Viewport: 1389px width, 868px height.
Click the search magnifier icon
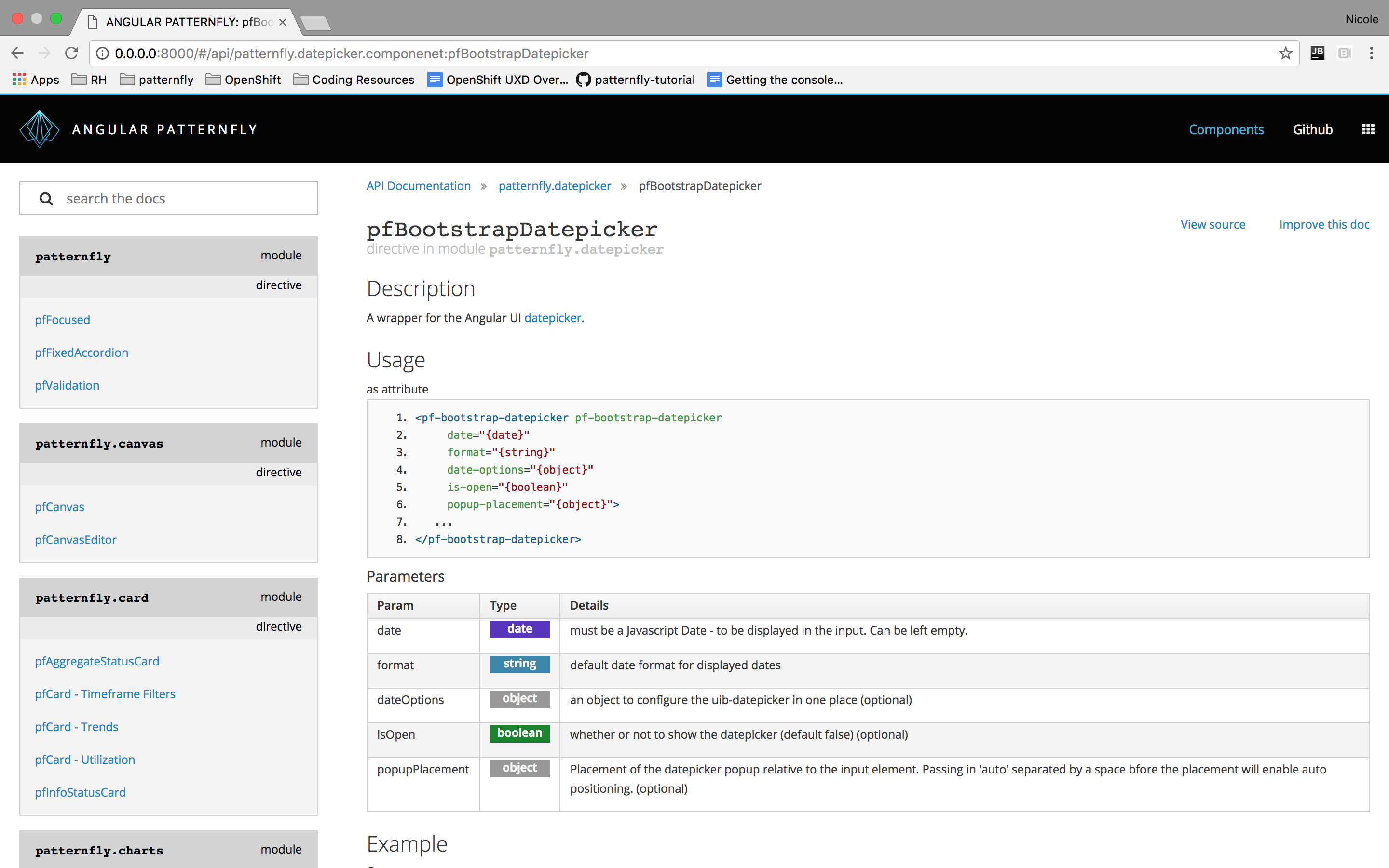tap(46, 199)
